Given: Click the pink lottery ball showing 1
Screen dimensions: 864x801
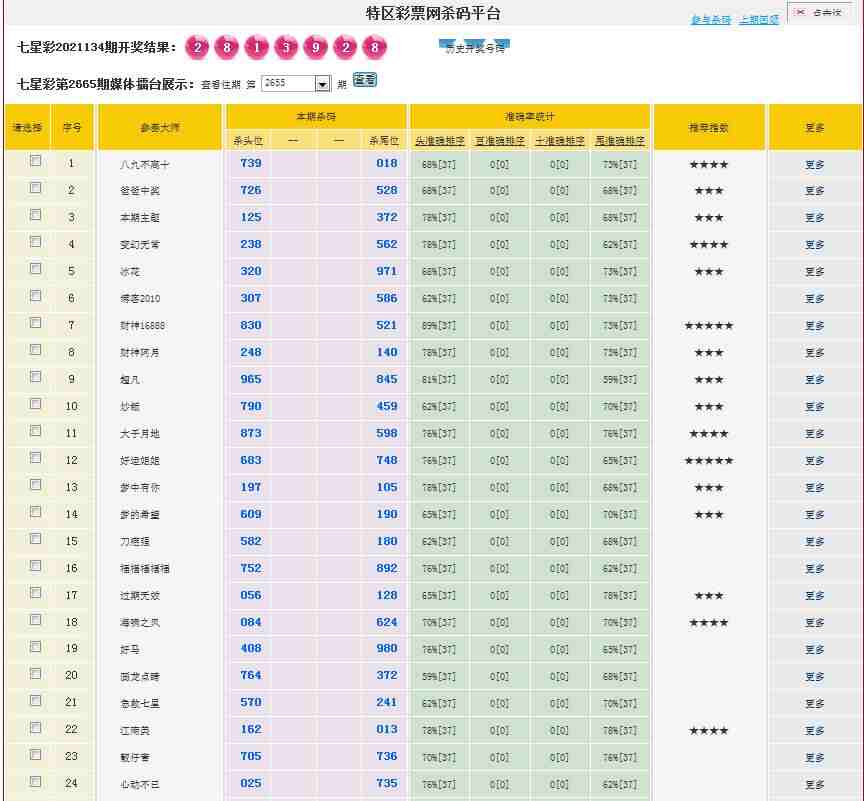Looking at the screenshot, I should click(257, 48).
